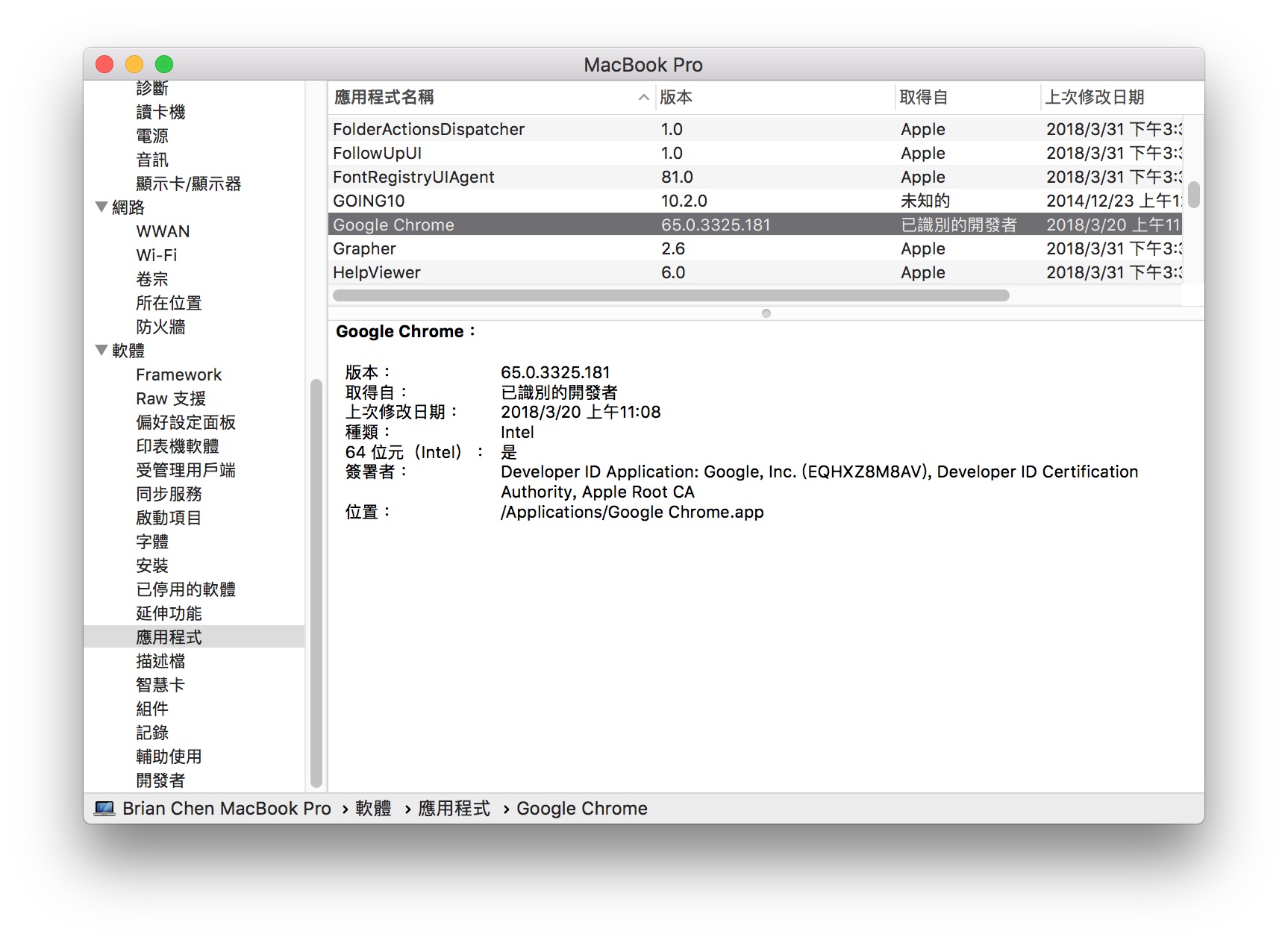Select the FontRegistryUIAgent row
This screenshot has height=943, width=1288.
pos(755,177)
